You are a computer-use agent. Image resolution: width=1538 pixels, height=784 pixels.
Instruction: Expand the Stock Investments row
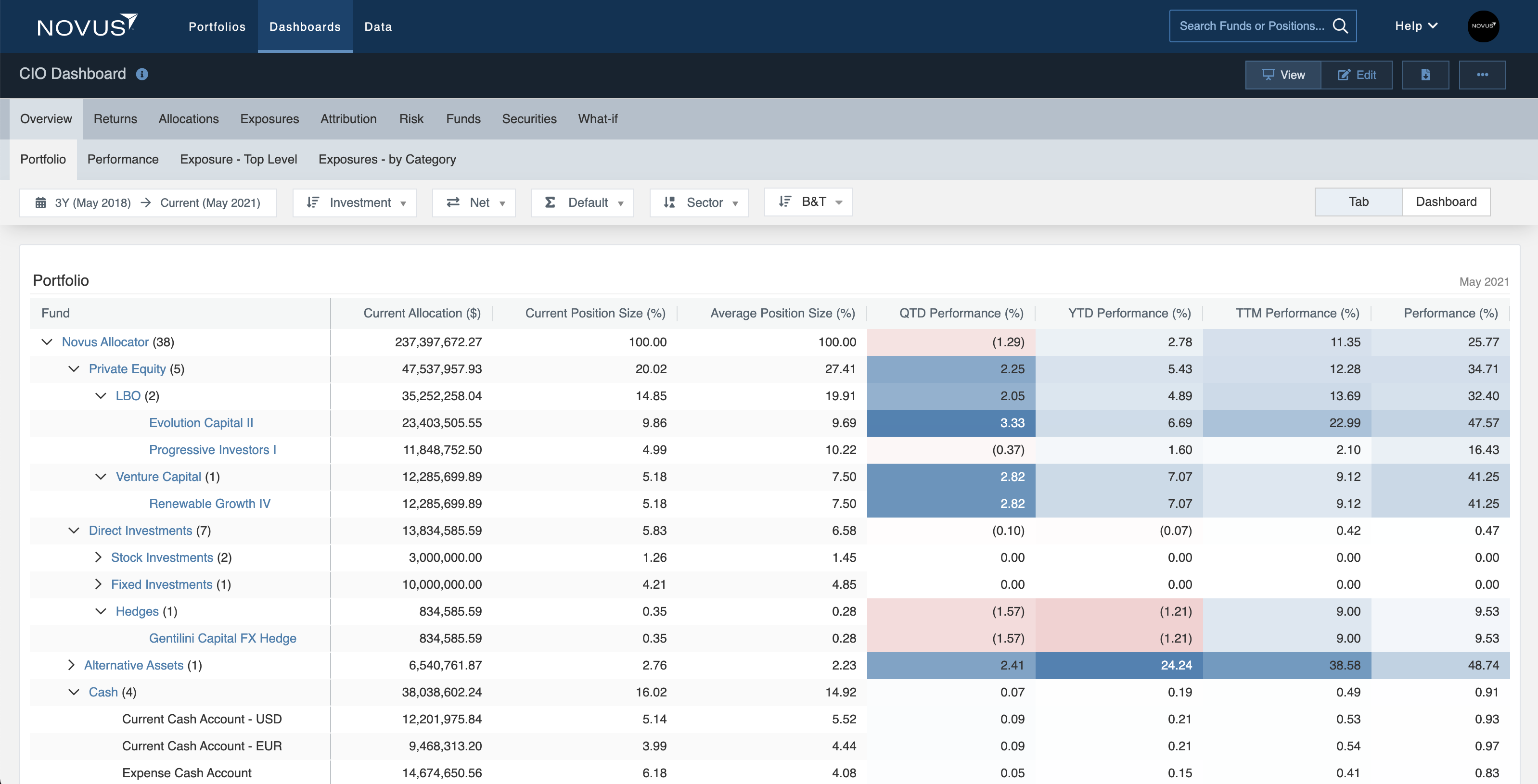pos(99,556)
